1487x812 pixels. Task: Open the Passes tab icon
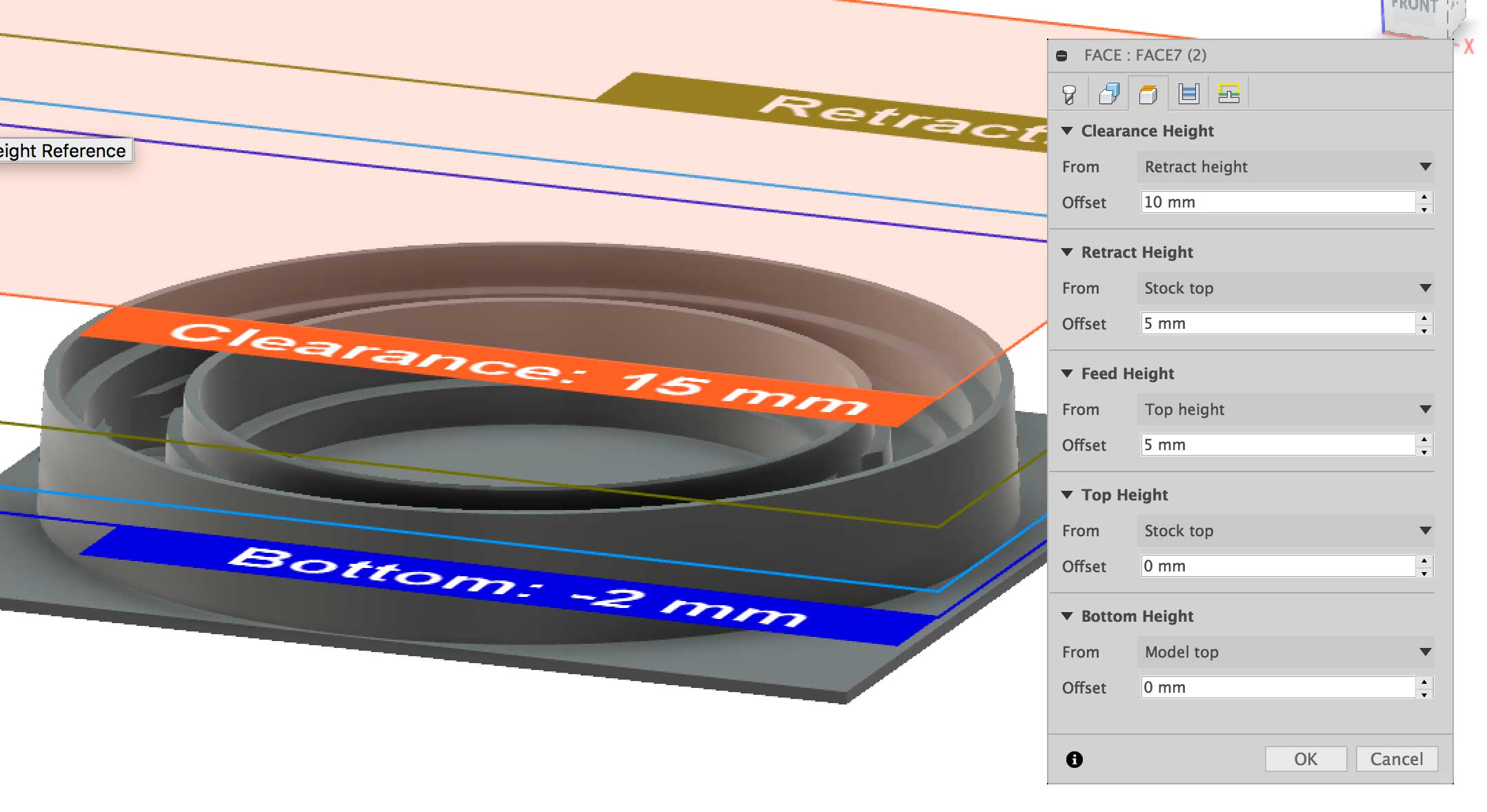coord(1188,94)
